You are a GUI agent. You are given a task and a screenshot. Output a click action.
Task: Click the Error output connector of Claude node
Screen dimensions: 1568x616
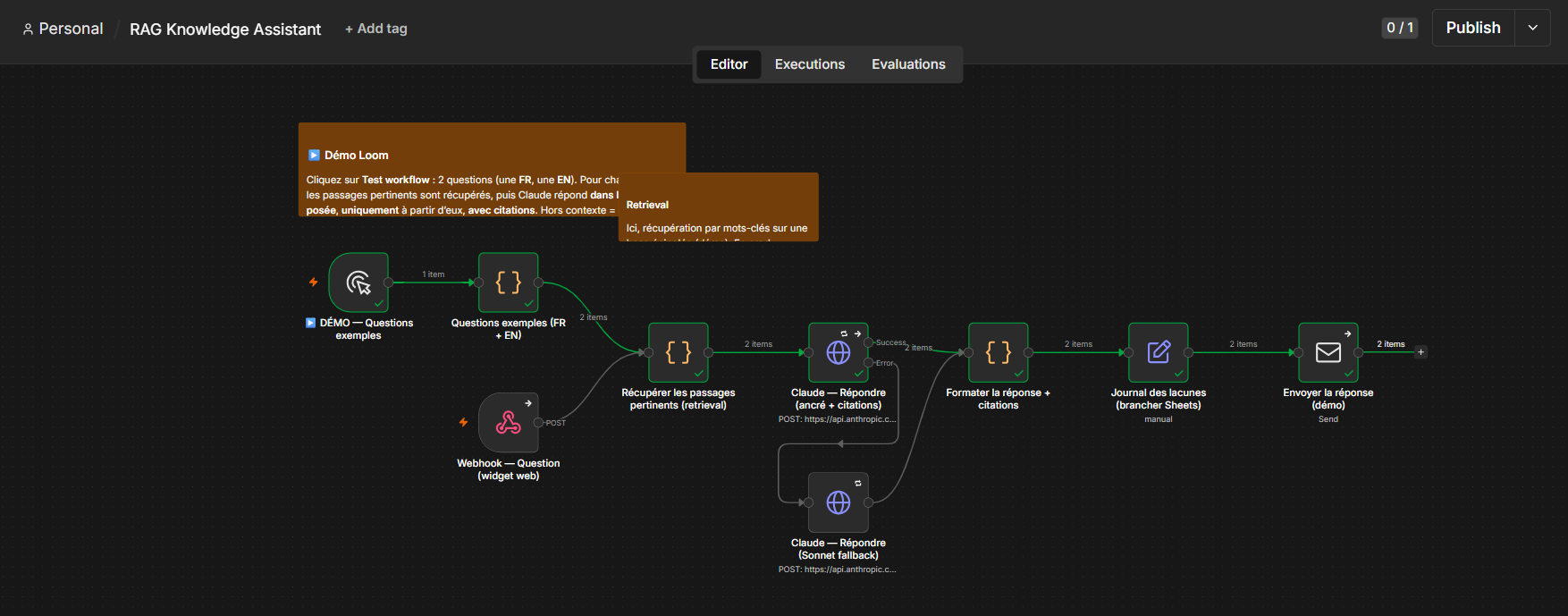868,363
